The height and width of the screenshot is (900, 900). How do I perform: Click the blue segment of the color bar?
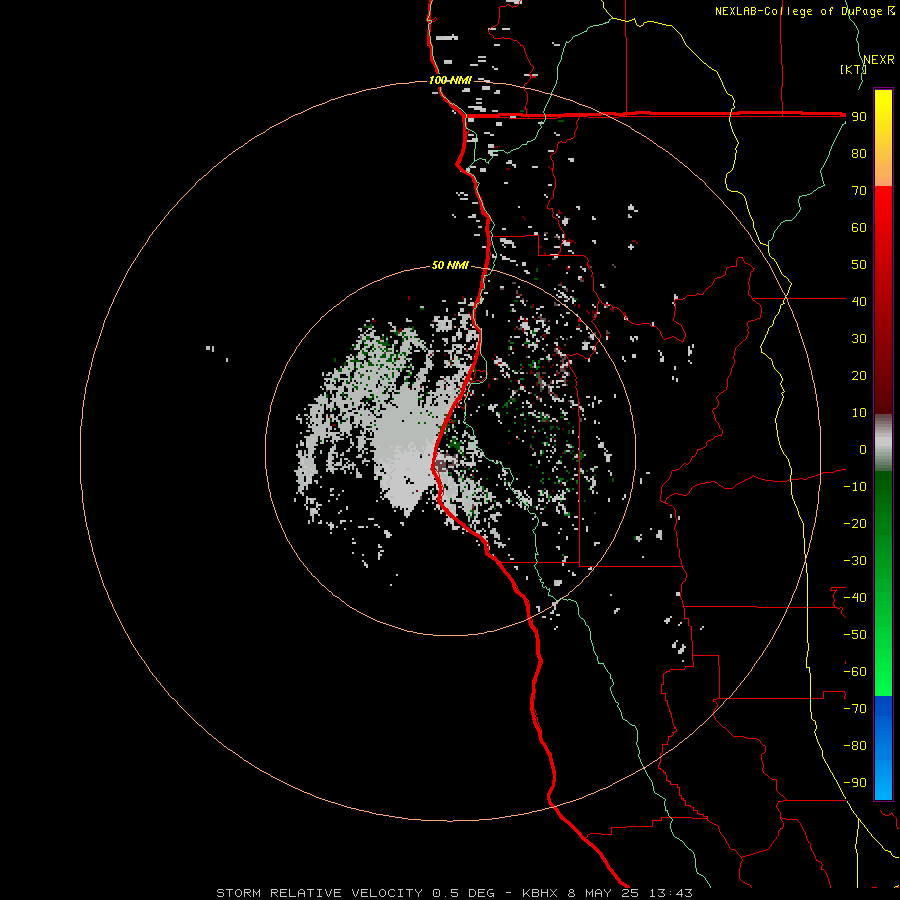coord(883,748)
